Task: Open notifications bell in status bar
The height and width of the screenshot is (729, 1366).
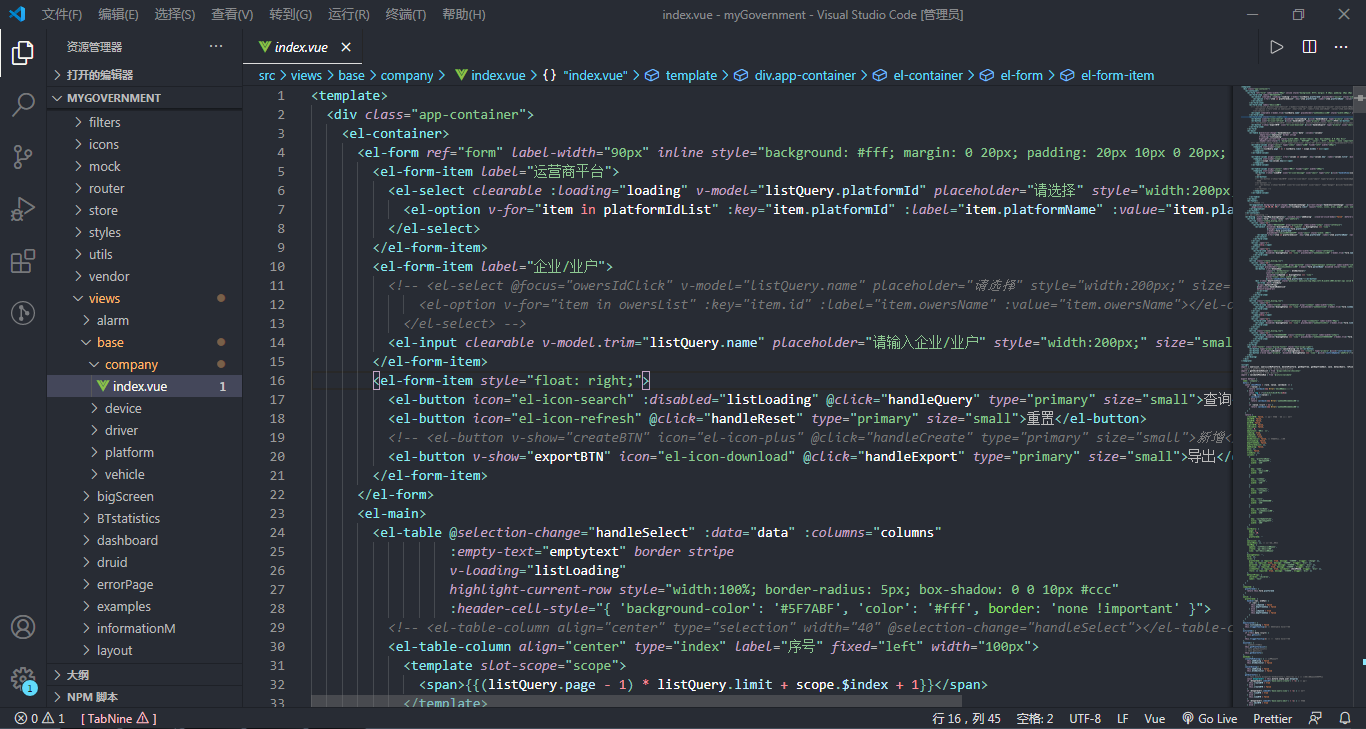Action: [x=1344, y=718]
